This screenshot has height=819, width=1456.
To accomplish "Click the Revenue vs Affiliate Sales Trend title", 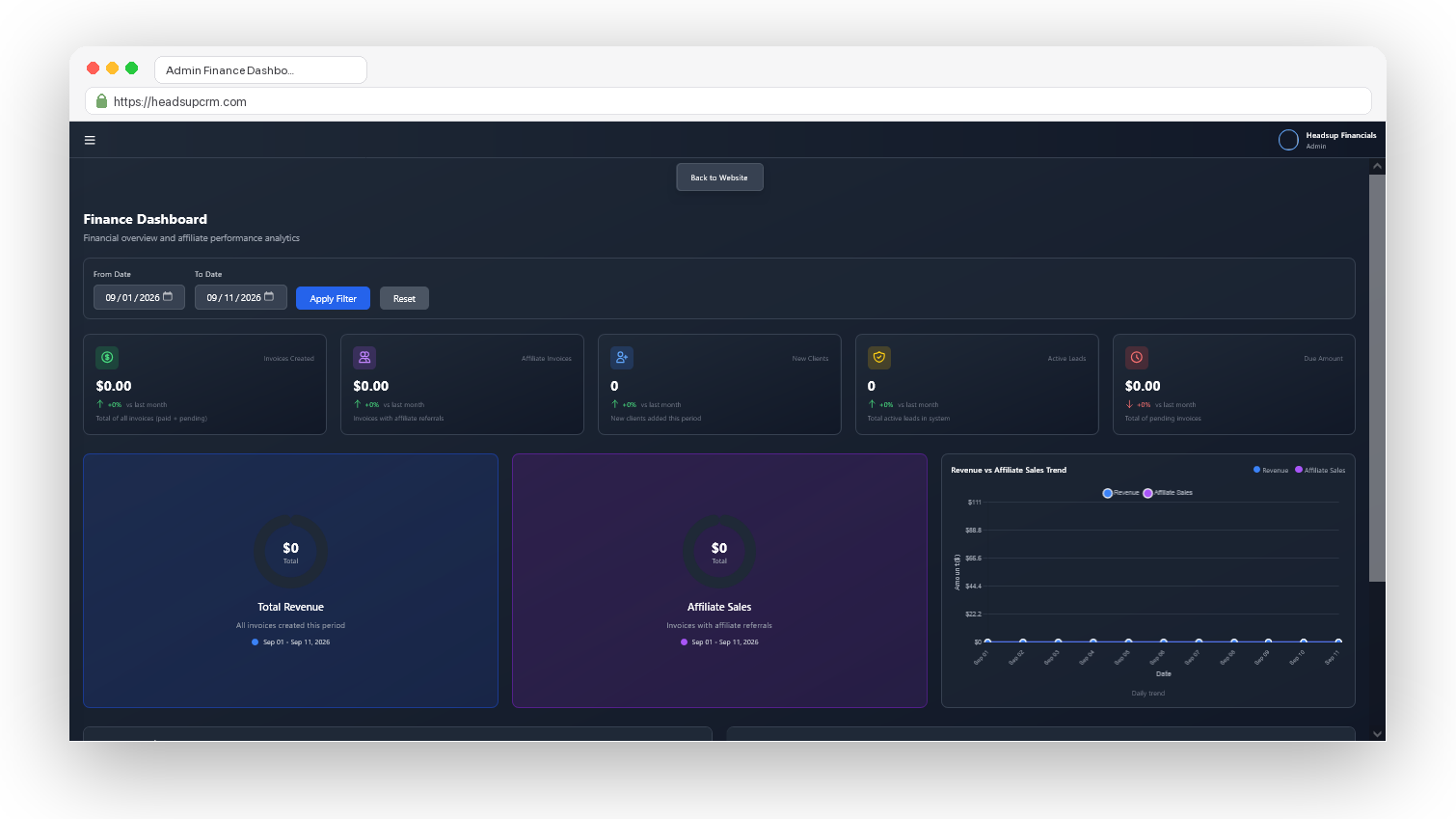I will 1009,470.
